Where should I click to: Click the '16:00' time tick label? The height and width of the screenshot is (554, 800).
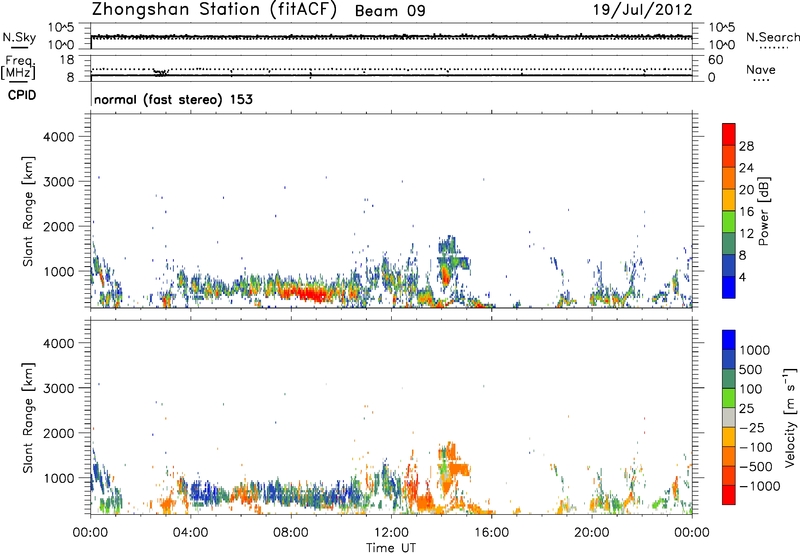pyautogui.click(x=491, y=533)
